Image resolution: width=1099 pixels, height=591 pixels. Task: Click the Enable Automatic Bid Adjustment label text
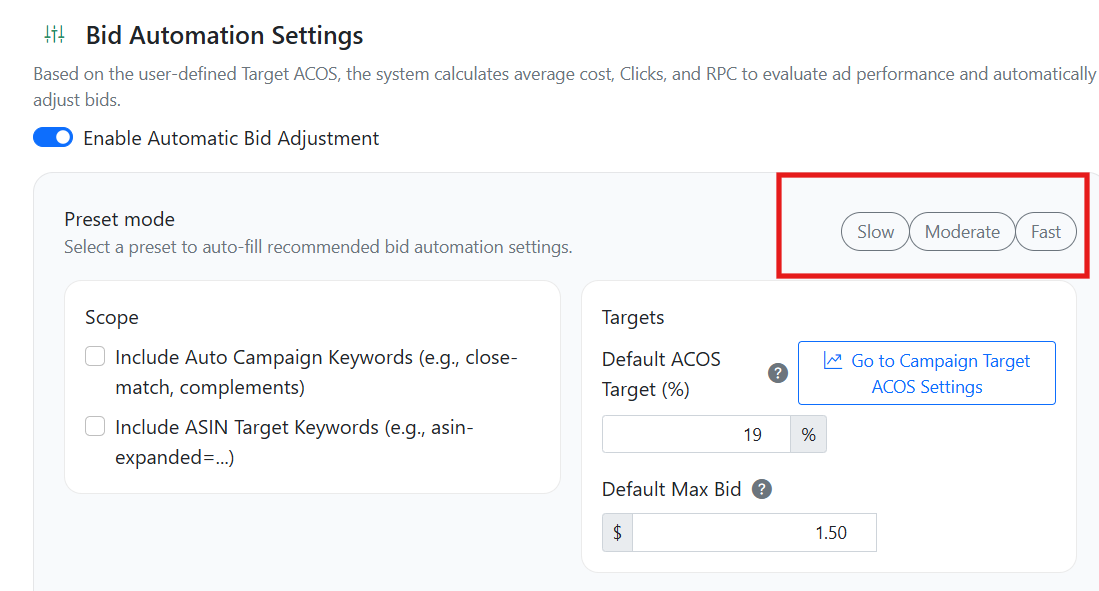click(x=231, y=138)
